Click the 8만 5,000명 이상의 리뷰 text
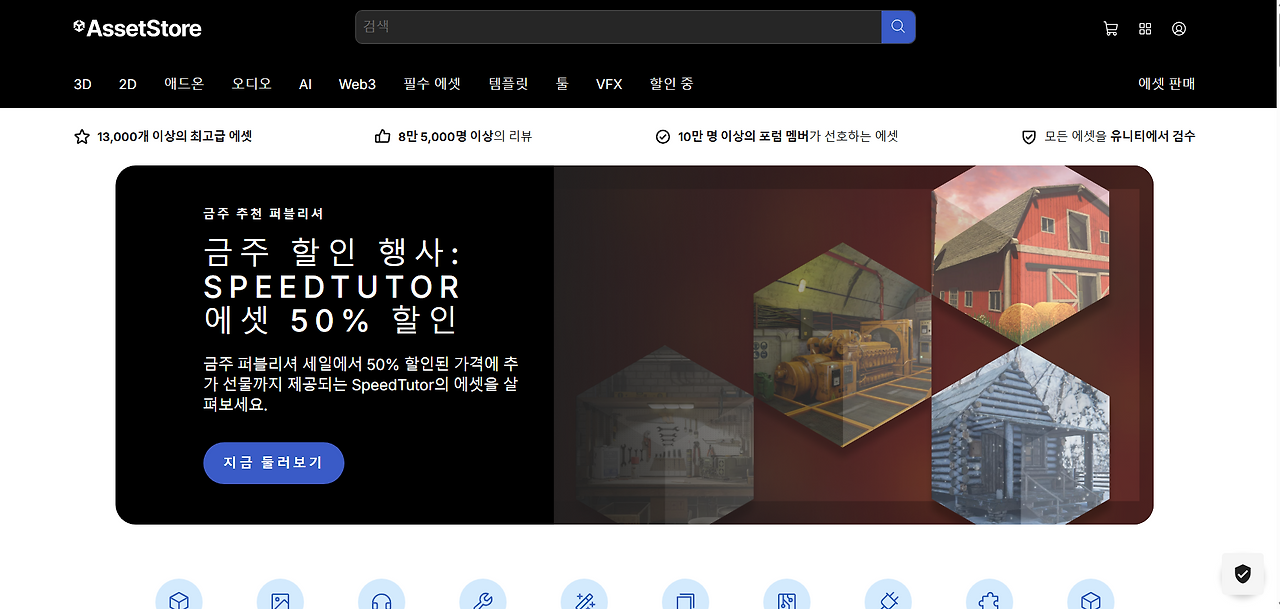The height and width of the screenshot is (609, 1280). tap(464, 136)
